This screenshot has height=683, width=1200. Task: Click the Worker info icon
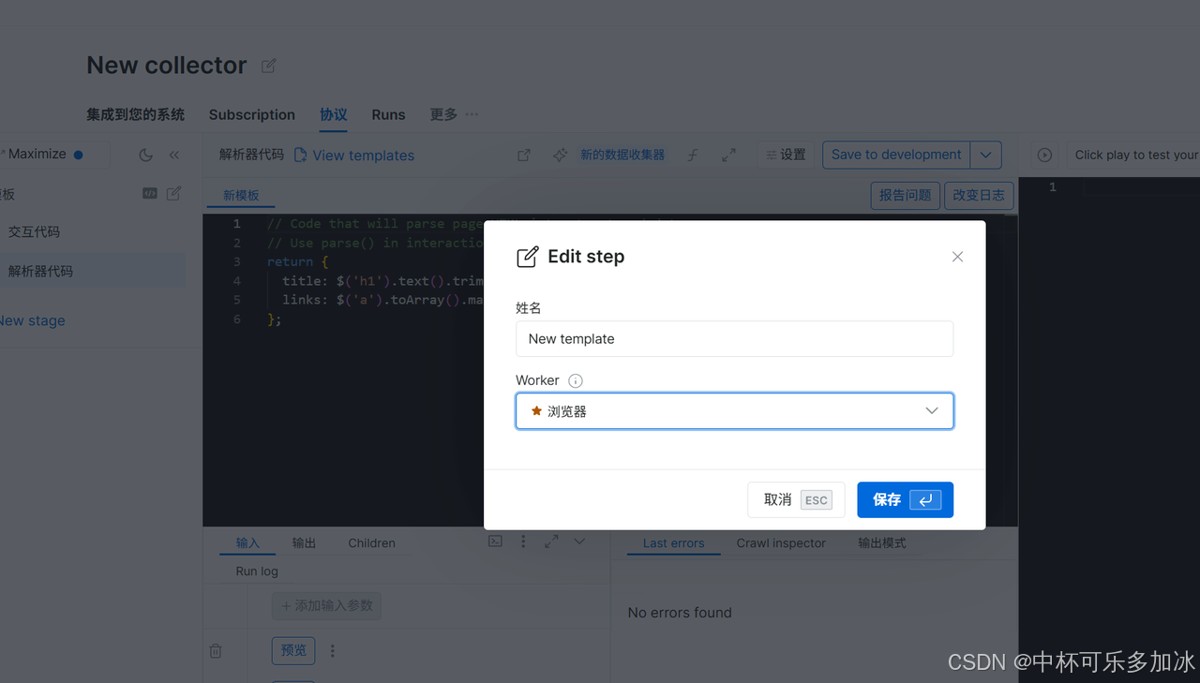pyautogui.click(x=575, y=381)
